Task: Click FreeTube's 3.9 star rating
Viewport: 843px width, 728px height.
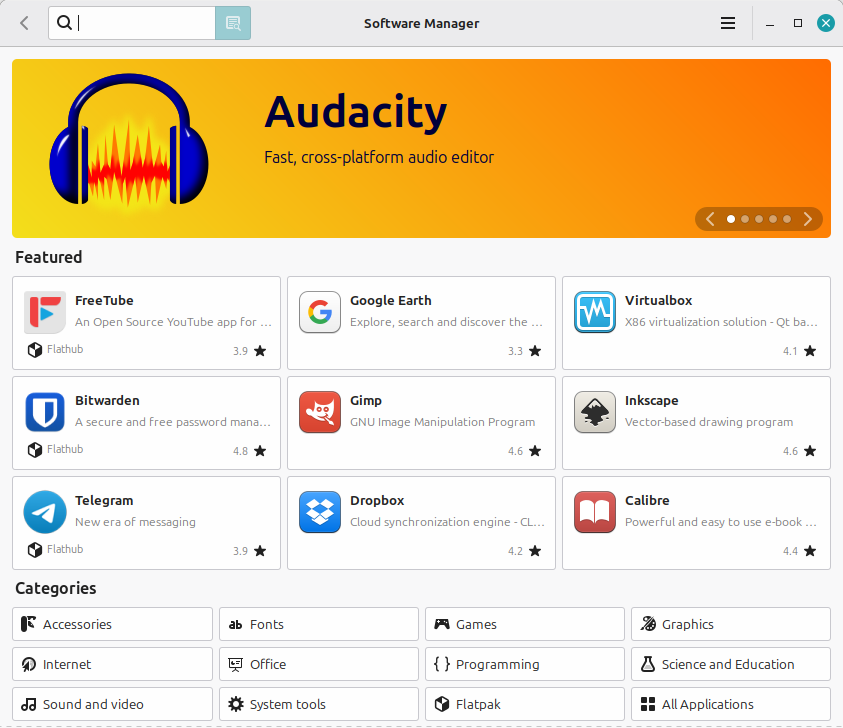Action: tap(249, 351)
